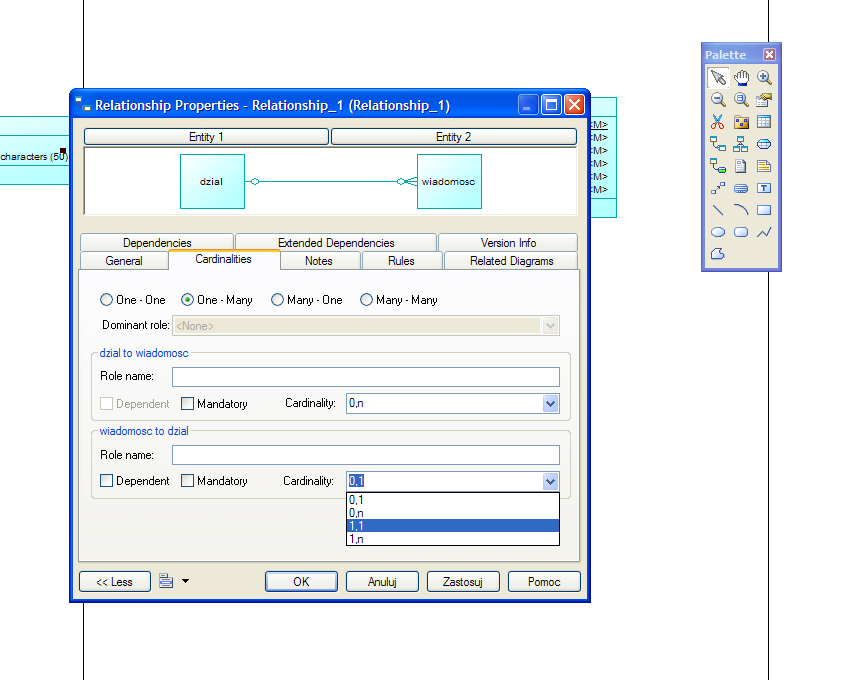Viewport: 857px width, 680px height.
Task: Activate the Zoom Out magnifier tool
Action: point(718,99)
